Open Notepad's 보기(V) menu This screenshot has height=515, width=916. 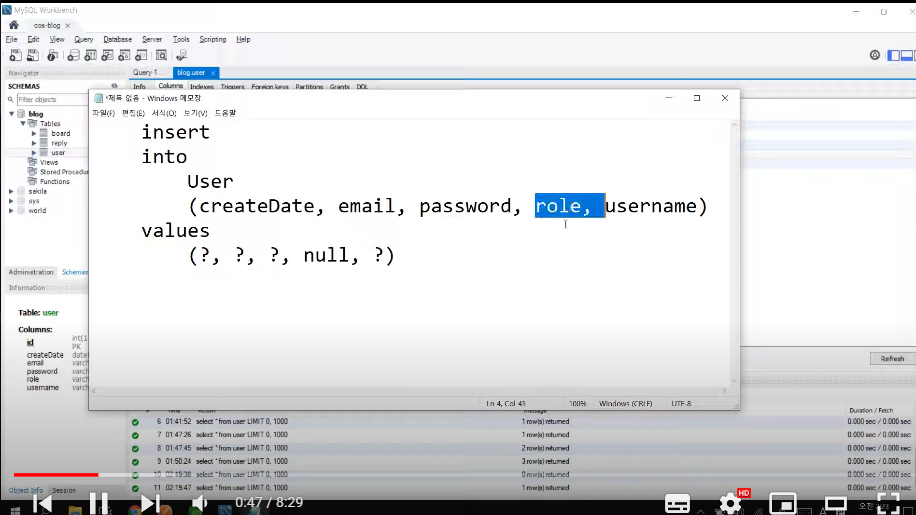click(195, 113)
